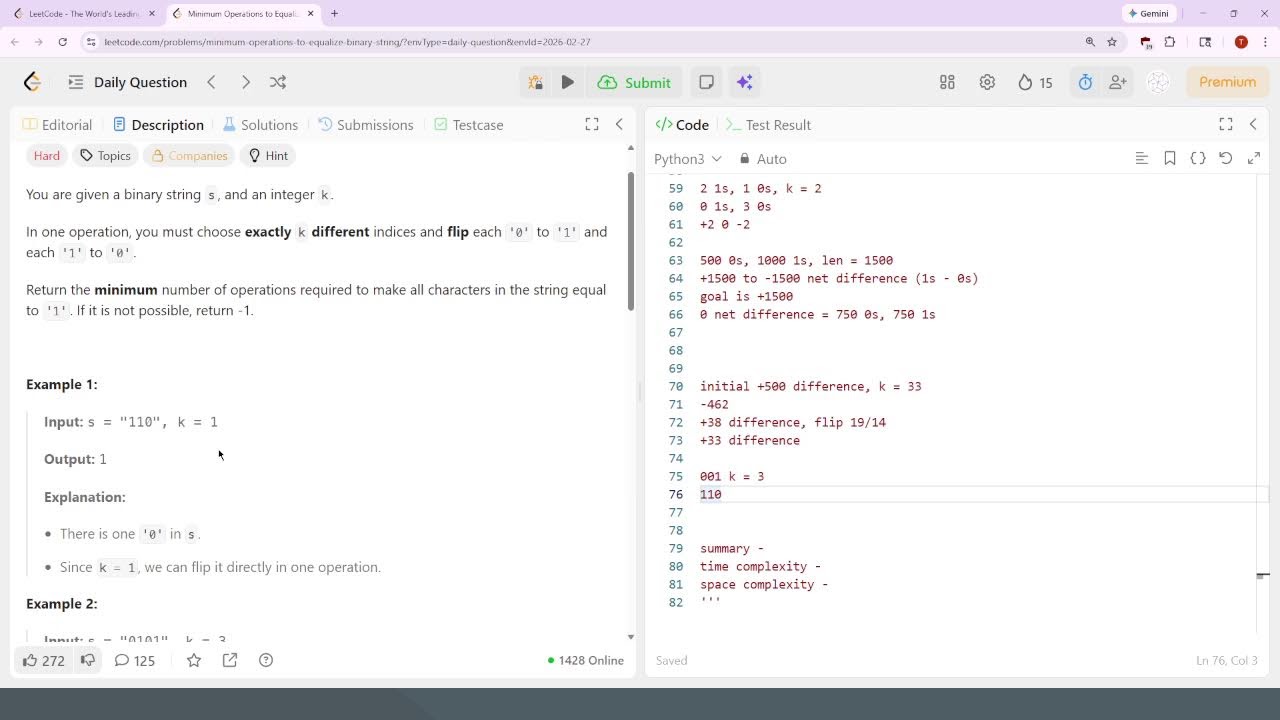
Task: Toggle the timer clock icon
Action: point(1085,82)
